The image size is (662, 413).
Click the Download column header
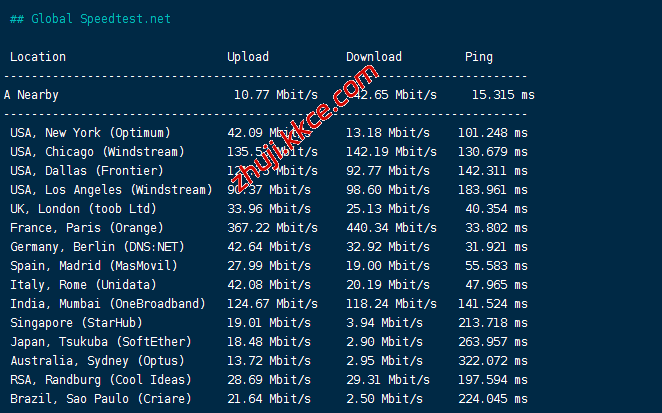click(373, 57)
